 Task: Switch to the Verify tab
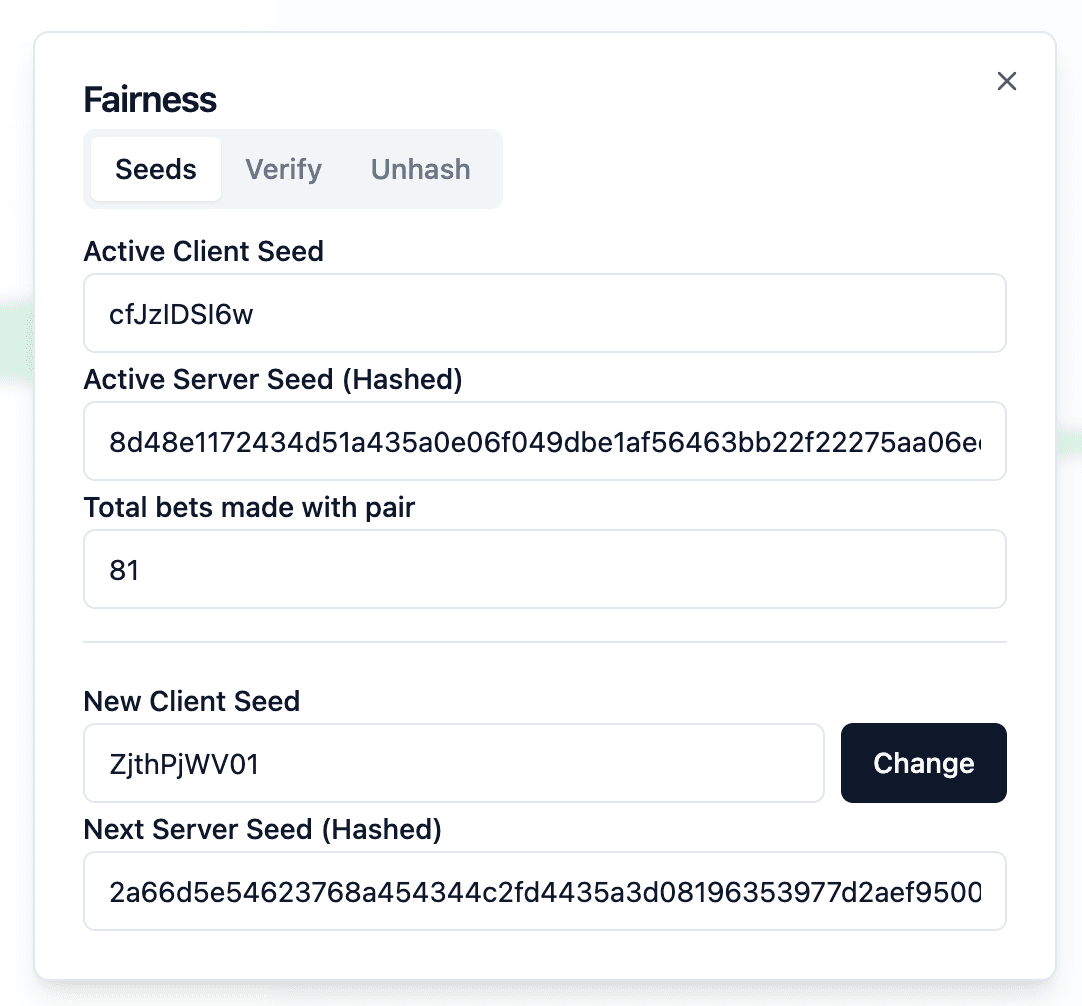284,169
